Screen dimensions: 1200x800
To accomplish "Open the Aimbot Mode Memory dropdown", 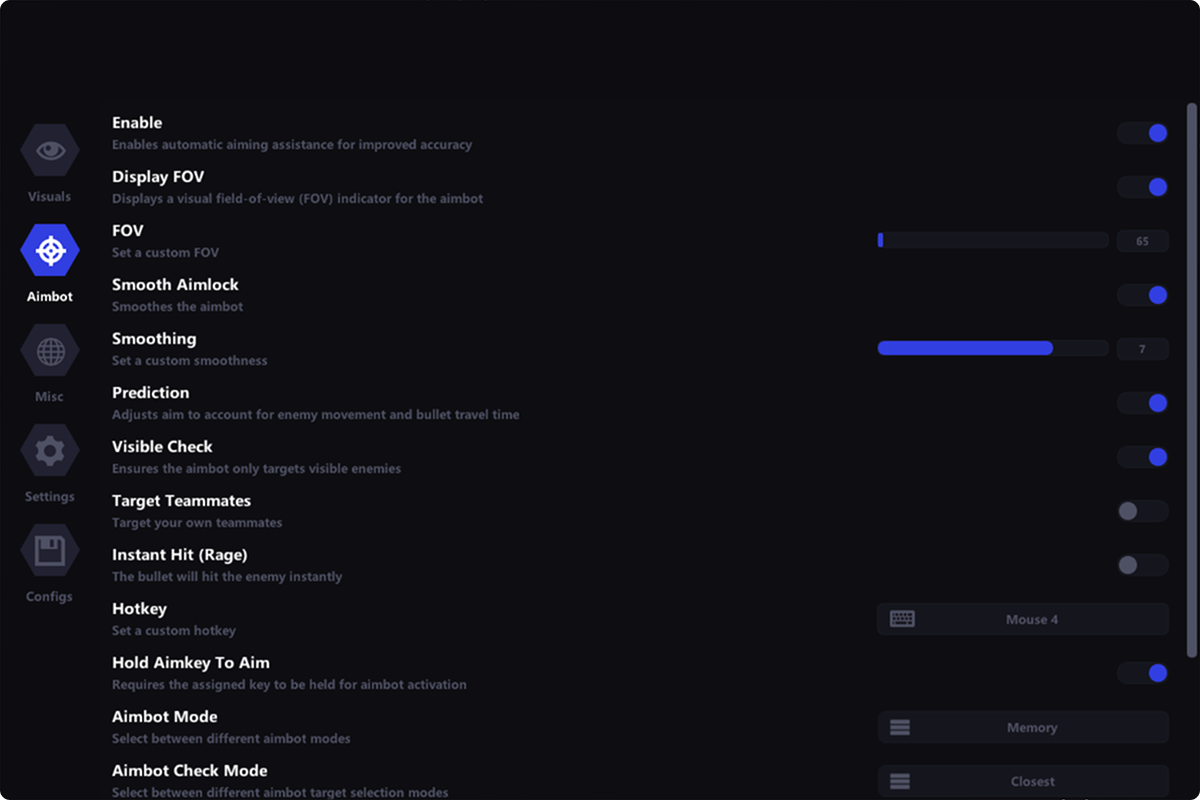I will click(1031, 728).
